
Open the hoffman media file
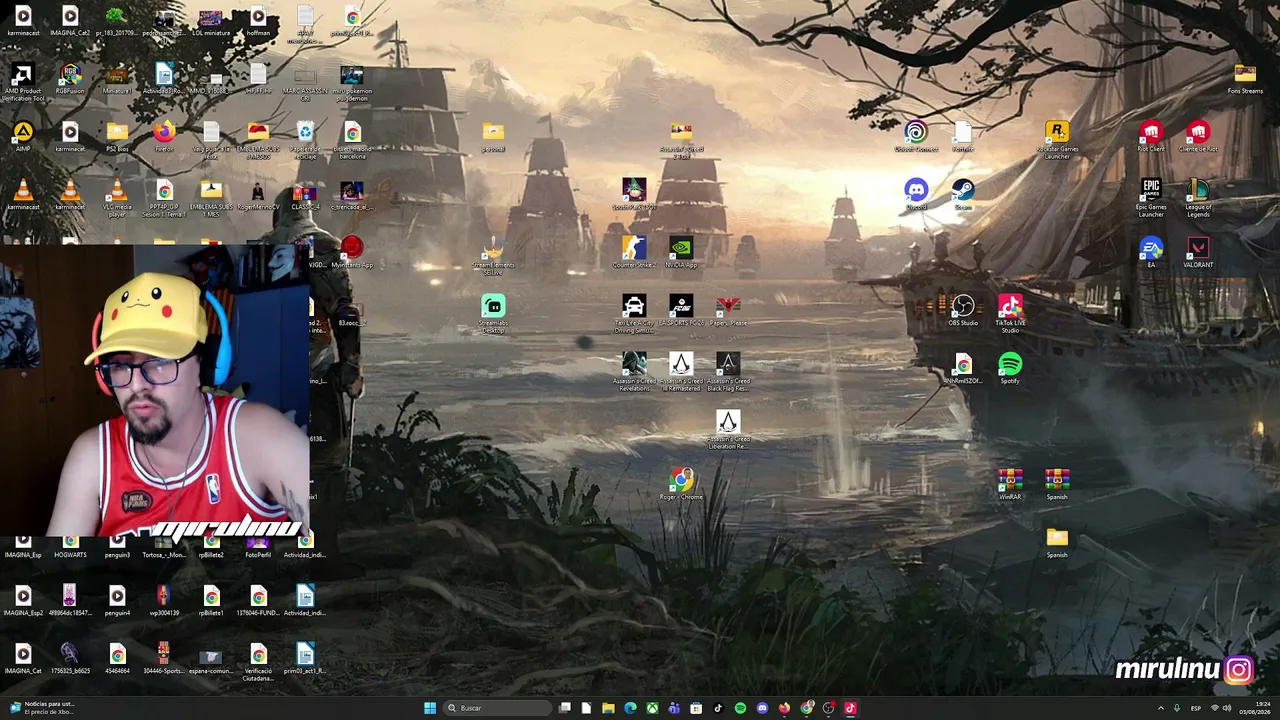coord(258,20)
